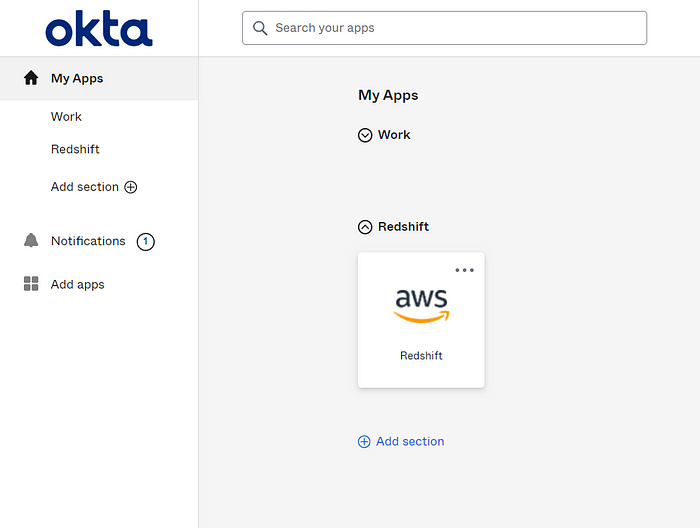Click the plus icon beside sidebar Add section
This screenshot has height=528, width=700.
130,187
